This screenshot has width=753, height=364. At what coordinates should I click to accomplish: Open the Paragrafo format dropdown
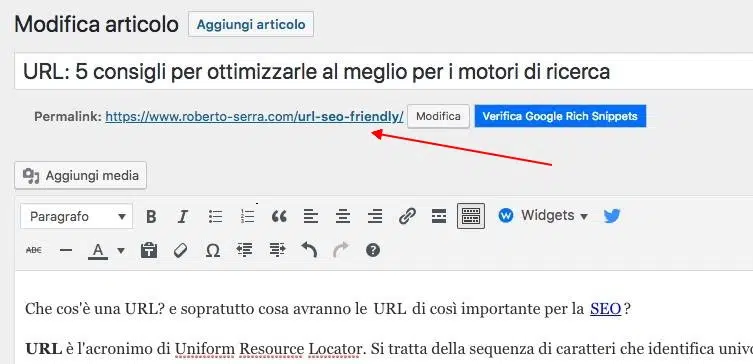point(76,217)
